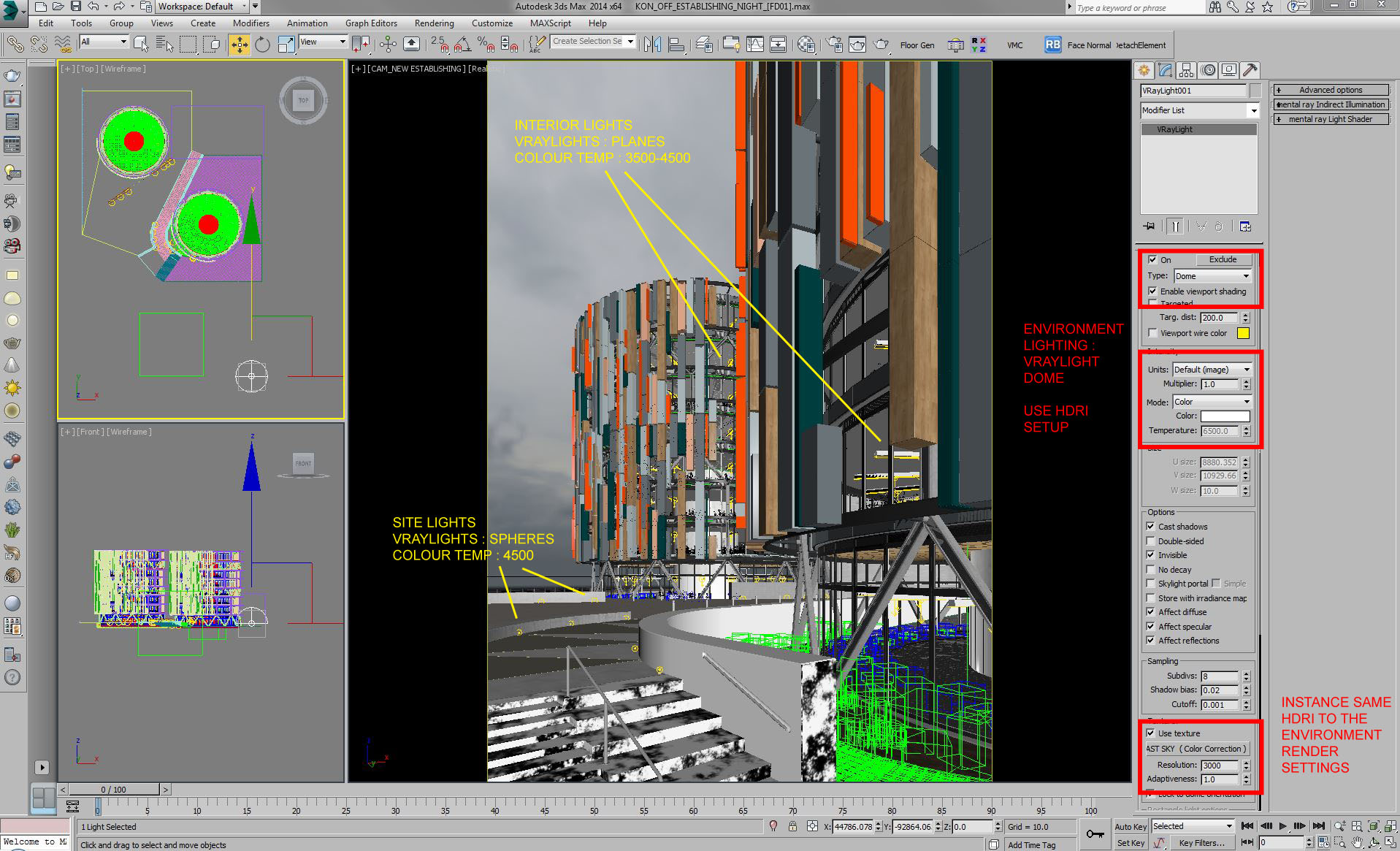Open the Units Default (image) dropdown

(1212, 370)
